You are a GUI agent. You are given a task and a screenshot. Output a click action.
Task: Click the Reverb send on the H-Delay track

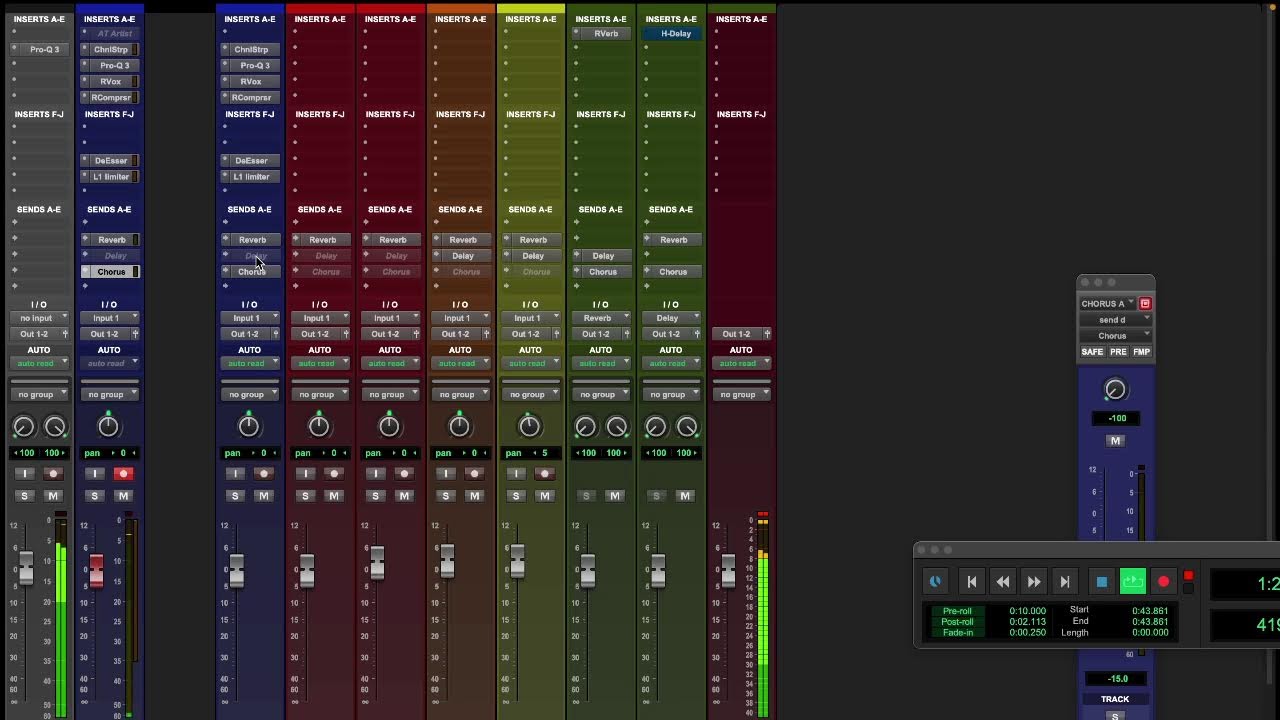point(673,240)
